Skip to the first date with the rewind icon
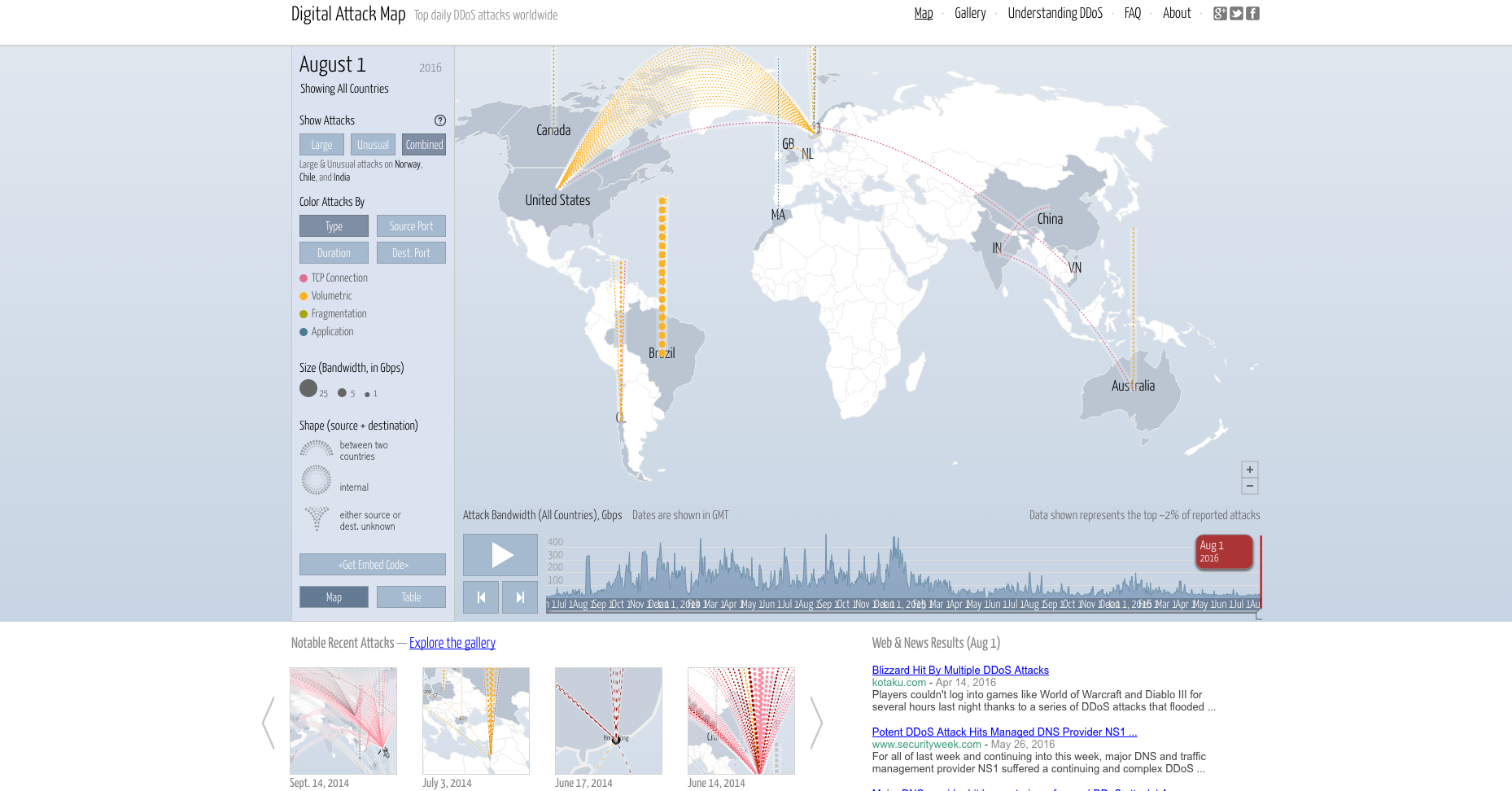 (x=481, y=597)
